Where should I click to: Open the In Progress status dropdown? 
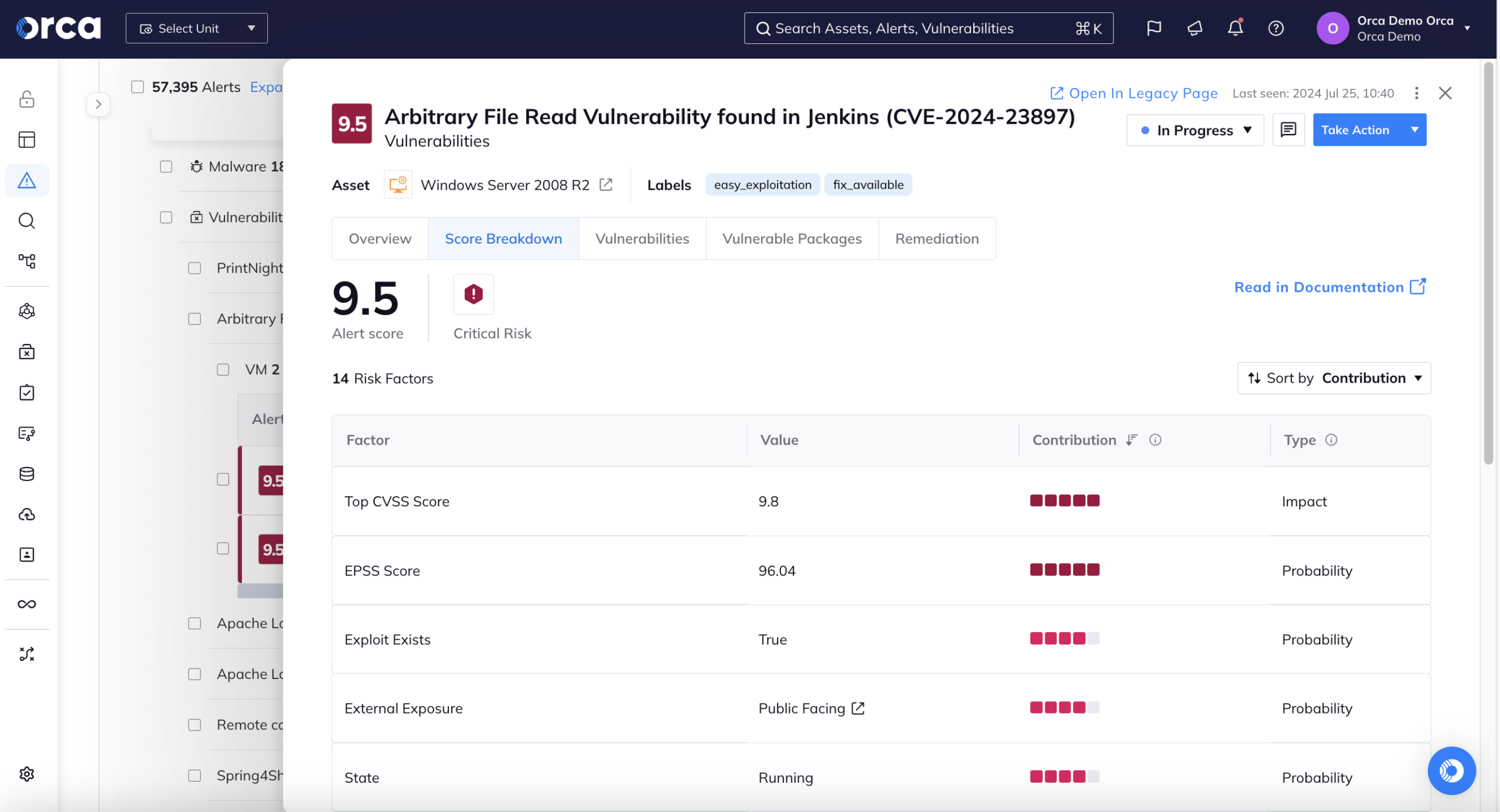click(x=1195, y=130)
